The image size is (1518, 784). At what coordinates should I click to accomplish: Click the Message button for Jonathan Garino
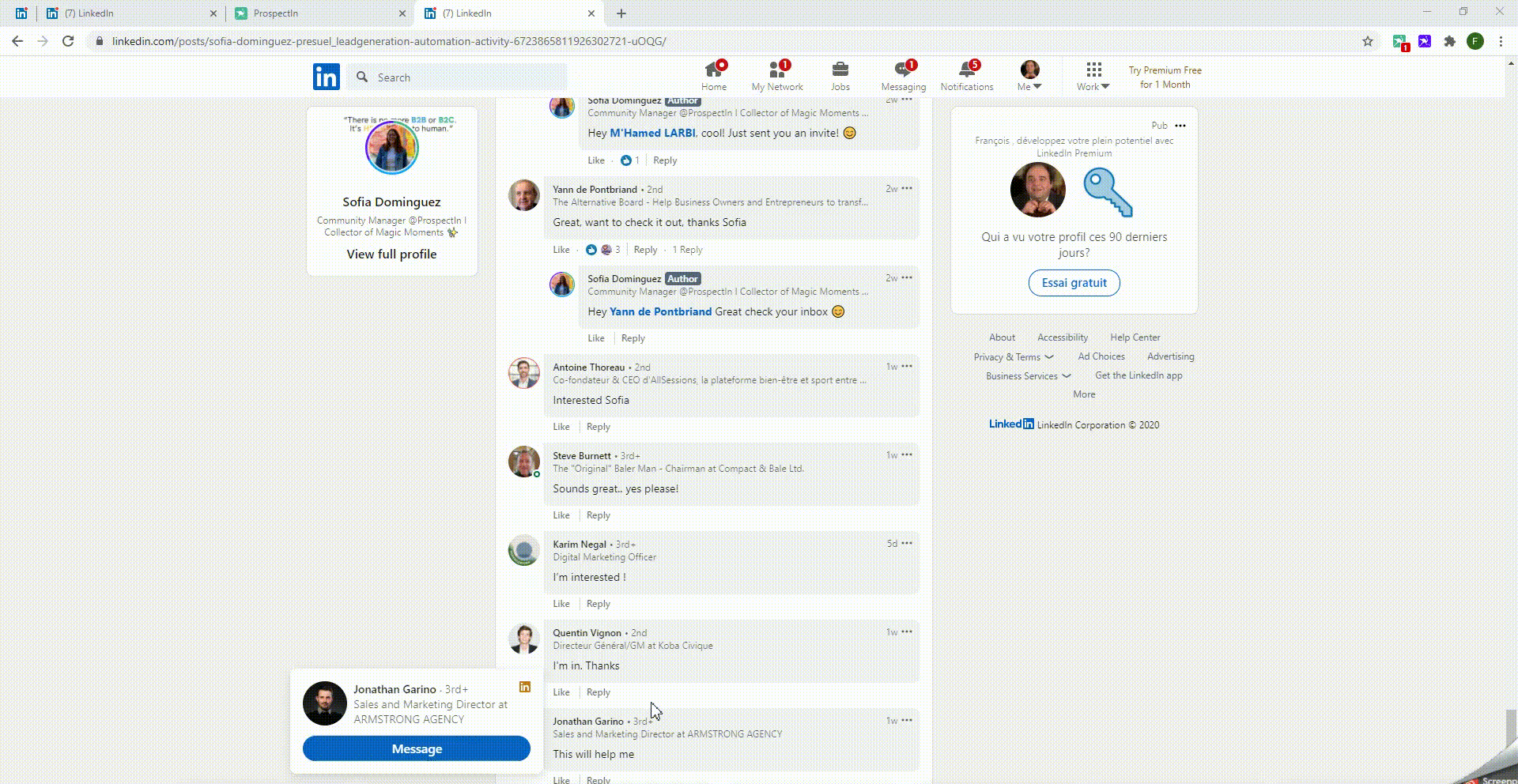coord(417,748)
